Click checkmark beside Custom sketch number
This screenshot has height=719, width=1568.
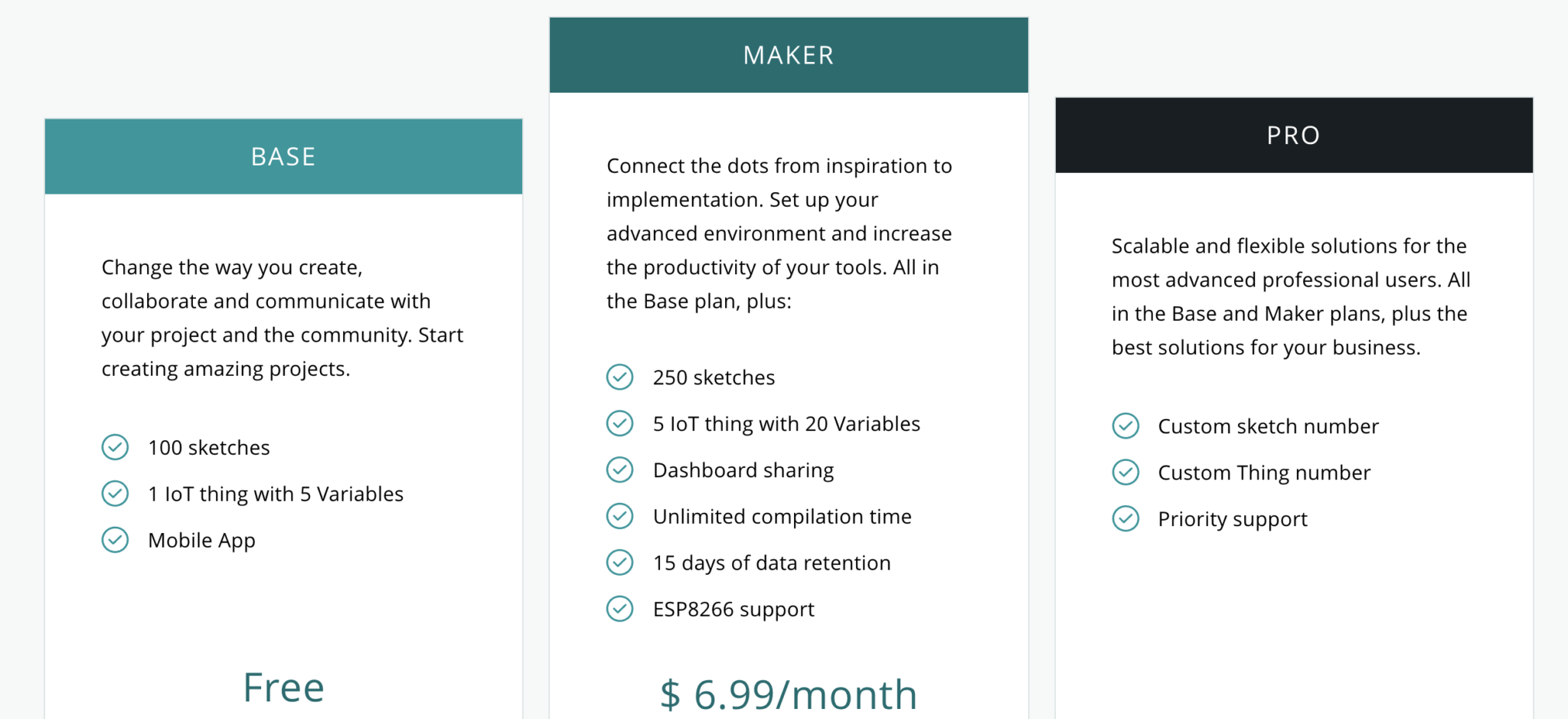[x=1125, y=426]
